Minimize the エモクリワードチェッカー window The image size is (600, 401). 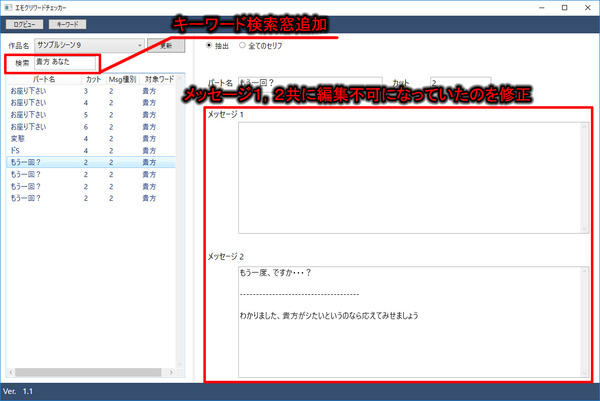542,8
